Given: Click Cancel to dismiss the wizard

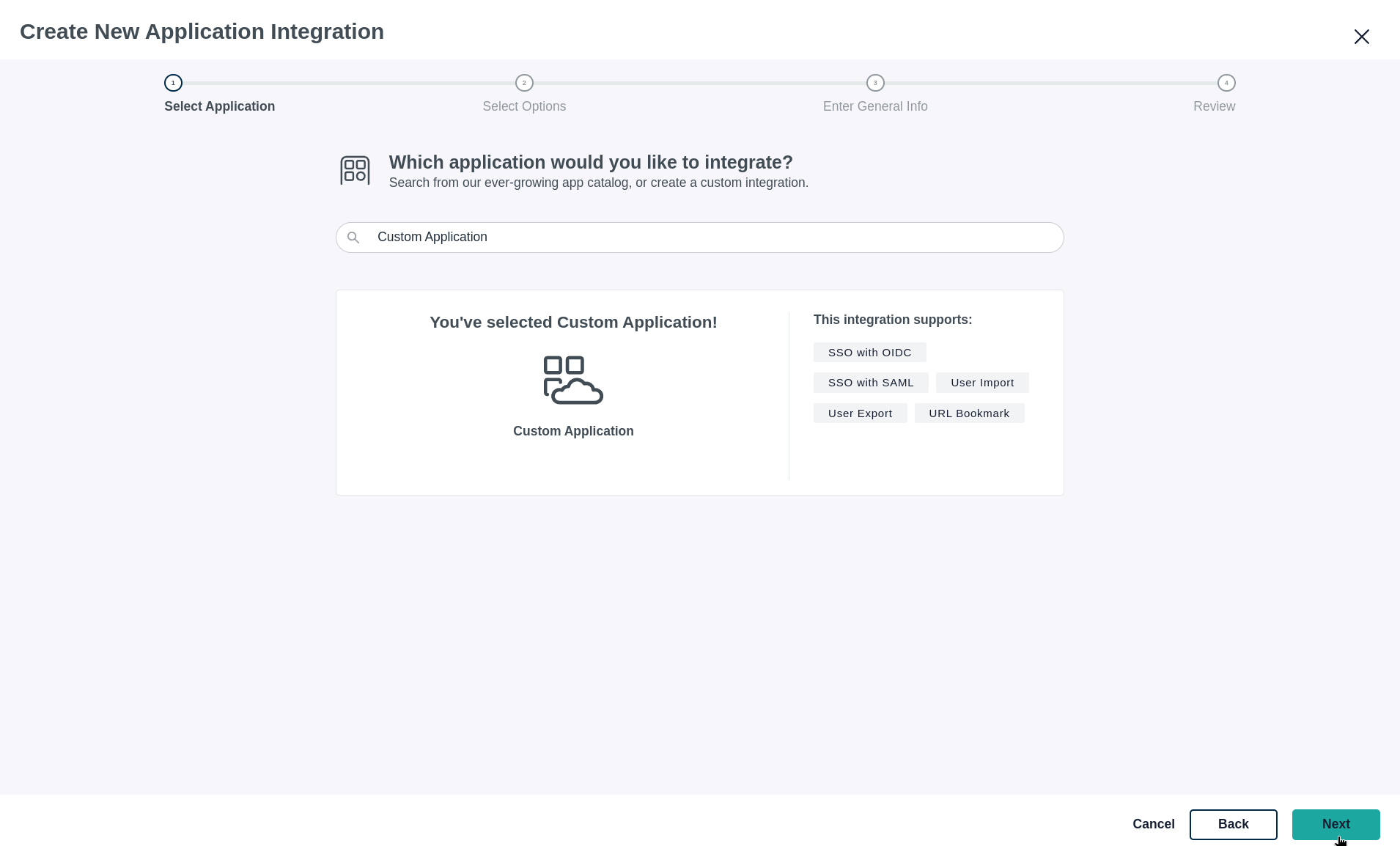Looking at the screenshot, I should click(1153, 824).
